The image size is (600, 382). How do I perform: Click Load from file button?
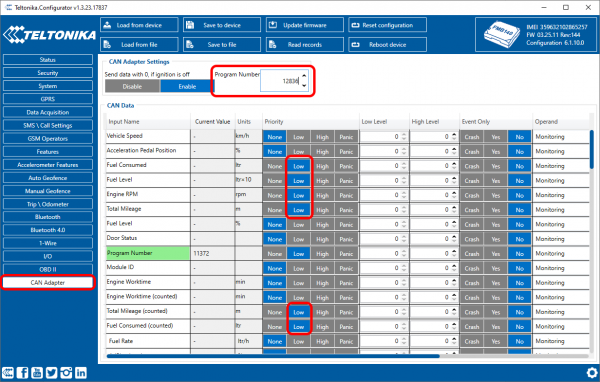tap(139, 44)
